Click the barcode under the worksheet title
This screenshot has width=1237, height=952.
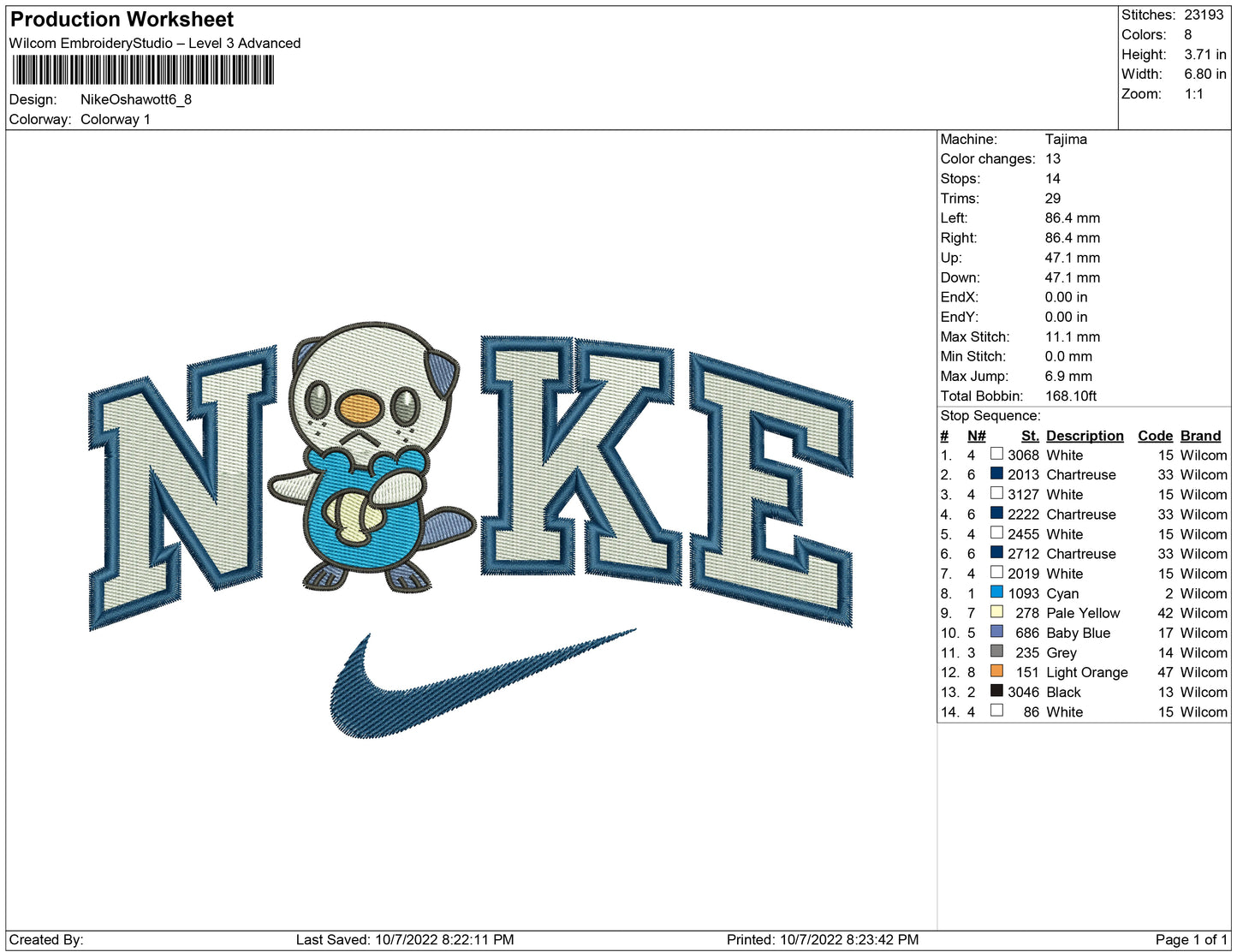click(x=143, y=70)
